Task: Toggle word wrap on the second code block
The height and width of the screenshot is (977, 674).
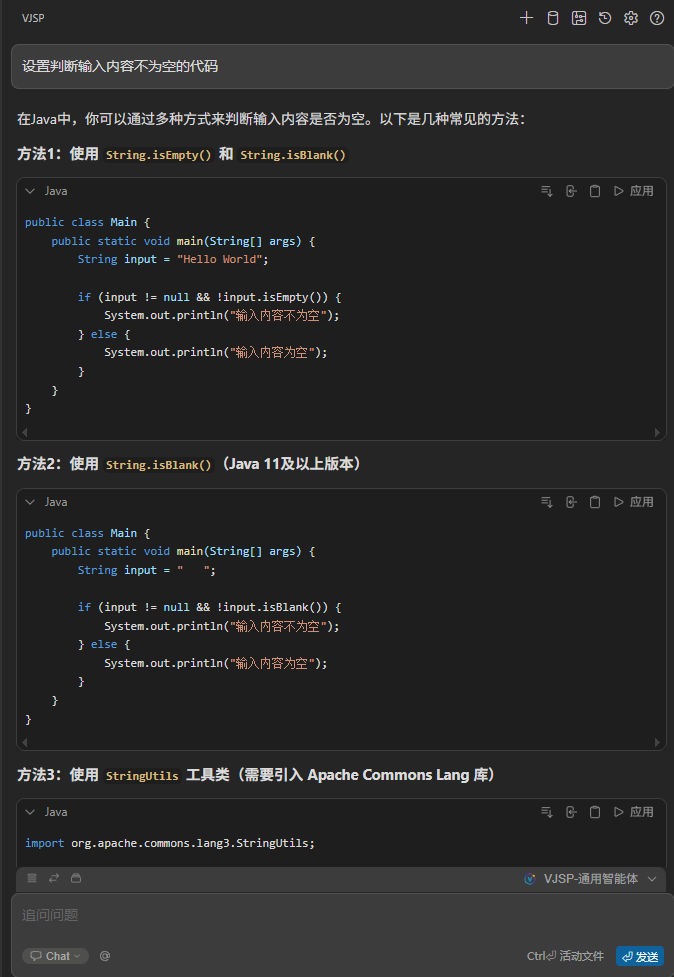Action: coord(547,502)
